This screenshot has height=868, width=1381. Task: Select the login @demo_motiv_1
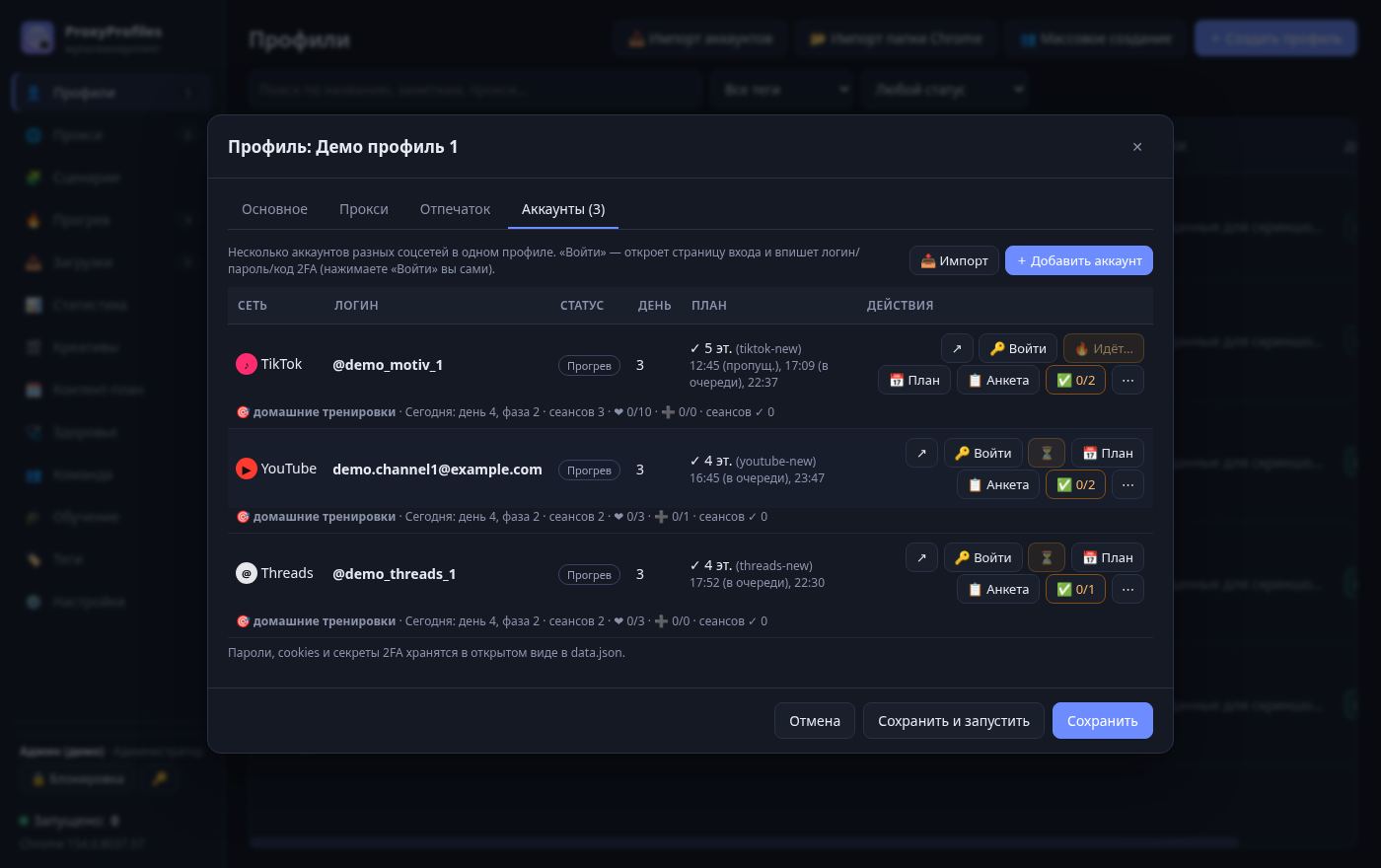point(388,365)
